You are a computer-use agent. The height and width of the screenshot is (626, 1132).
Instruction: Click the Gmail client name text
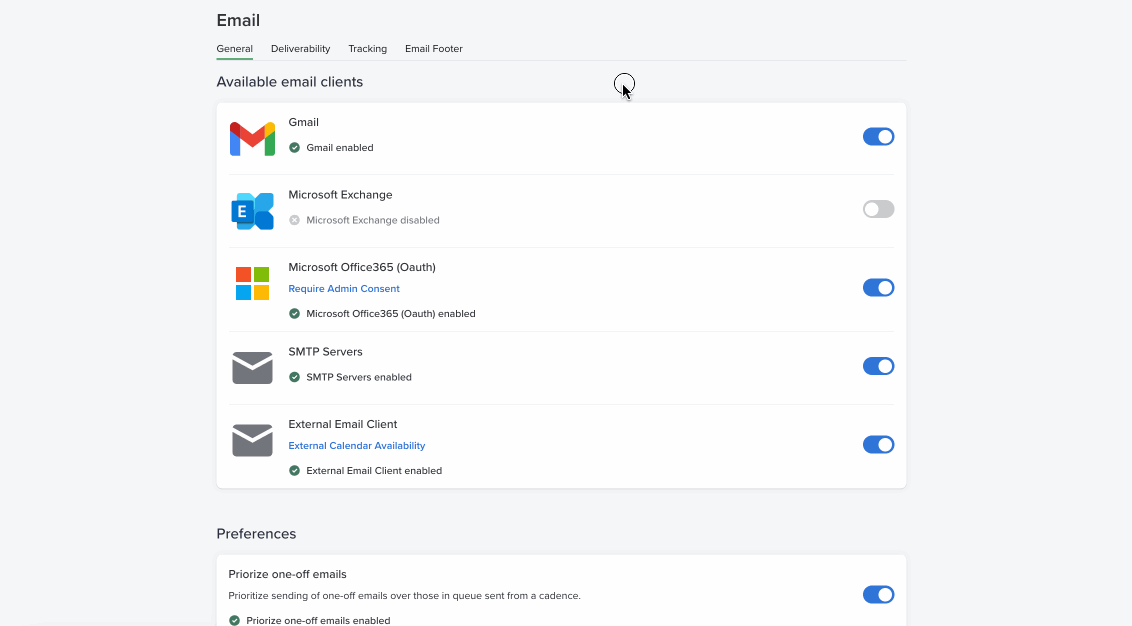point(303,122)
